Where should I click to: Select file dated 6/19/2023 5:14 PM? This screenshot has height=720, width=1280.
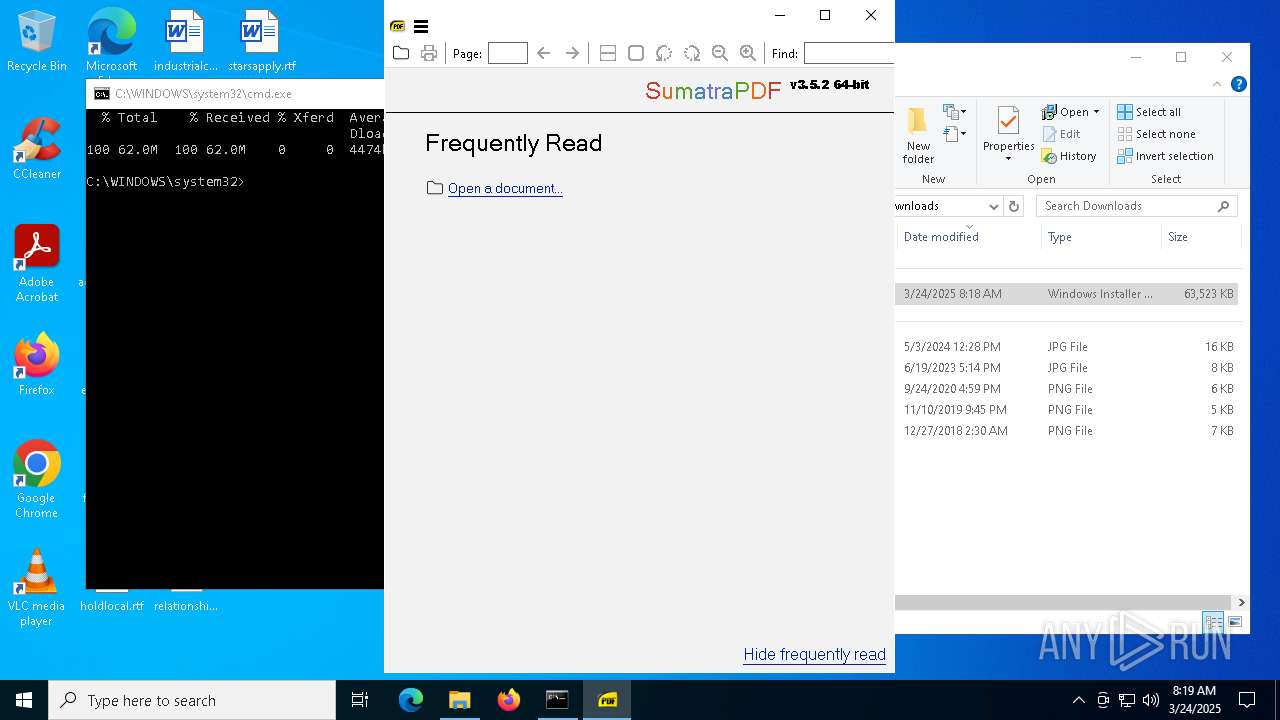[x=1066, y=368]
